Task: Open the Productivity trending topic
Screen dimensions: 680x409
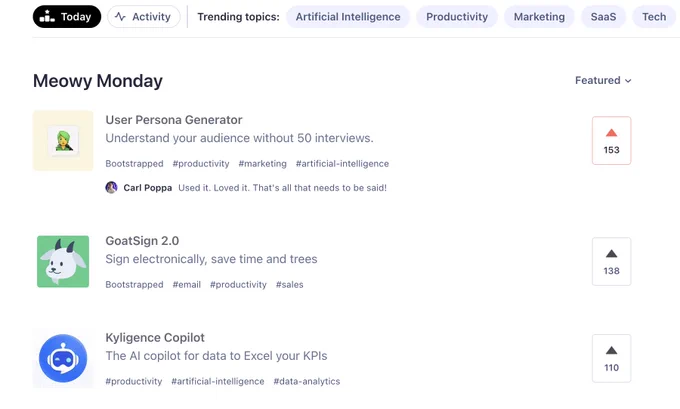Action: pos(457,16)
